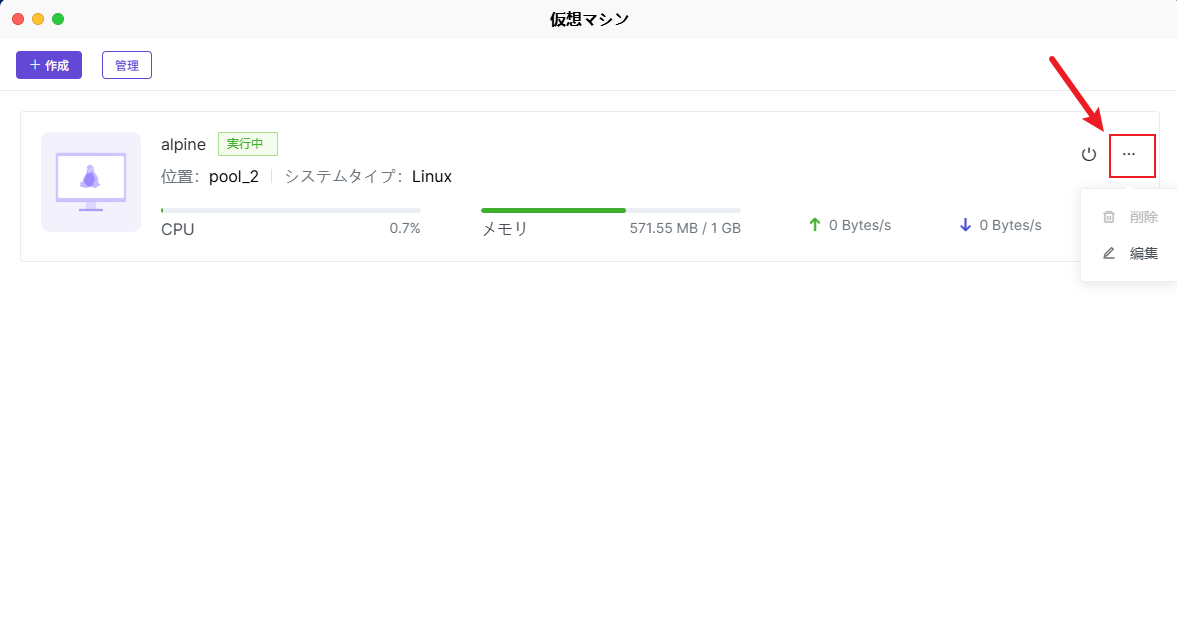This screenshot has width=1177, height=623.
Task: Click the alpine virtual machine name
Action: (x=183, y=144)
